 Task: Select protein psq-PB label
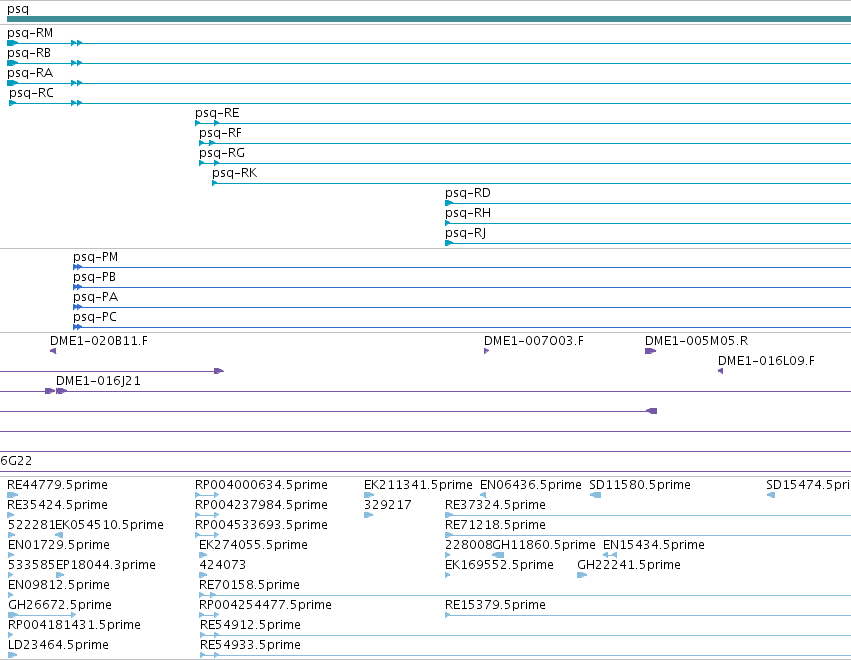click(94, 277)
